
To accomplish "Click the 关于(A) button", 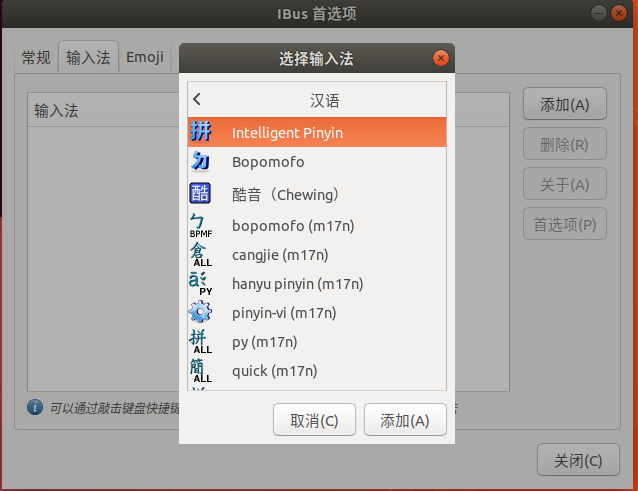I will pyautogui.click(x=565, y=184).
